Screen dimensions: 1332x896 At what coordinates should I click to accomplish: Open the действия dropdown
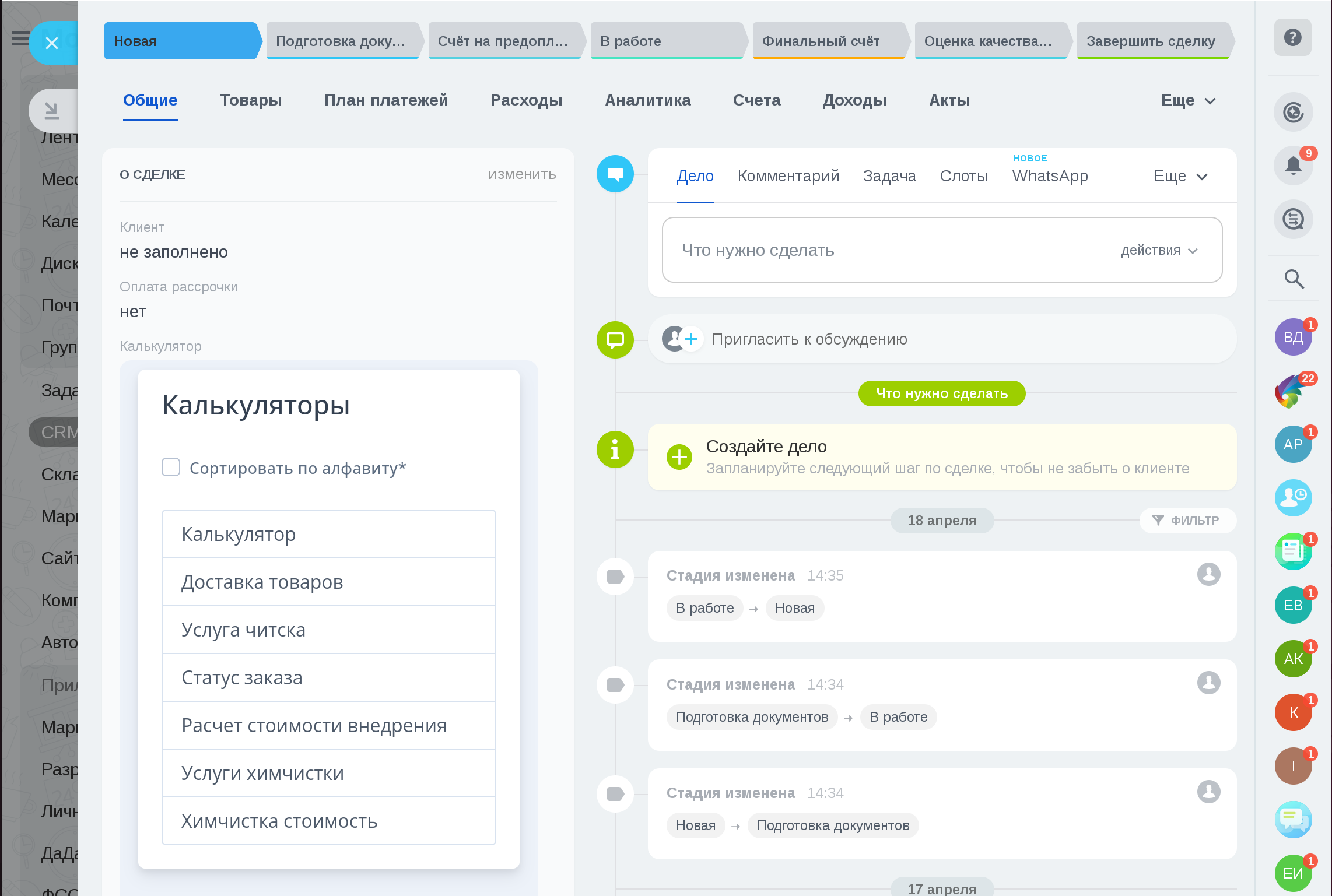click(1158, 251)
